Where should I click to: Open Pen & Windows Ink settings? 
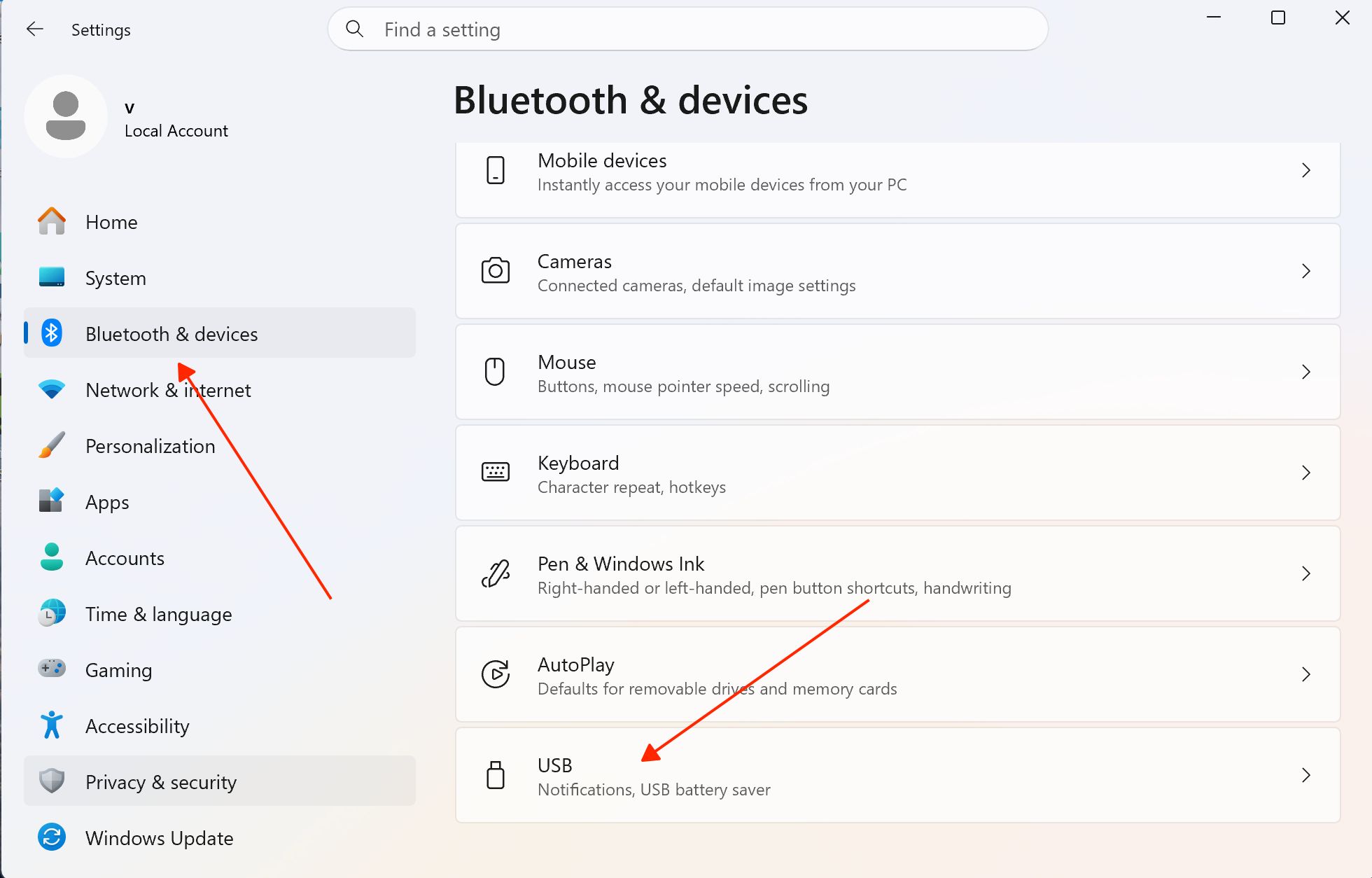[x=897, y=573]
